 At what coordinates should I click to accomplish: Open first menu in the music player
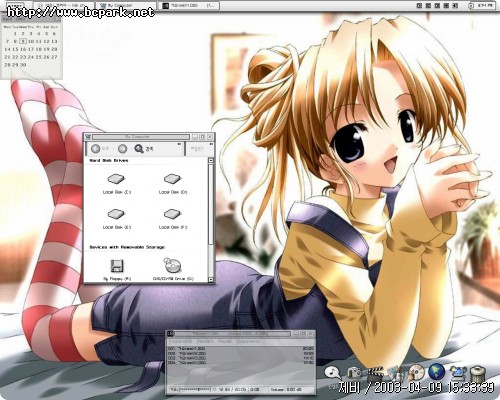pyautogui.click(x=180, y=342)
